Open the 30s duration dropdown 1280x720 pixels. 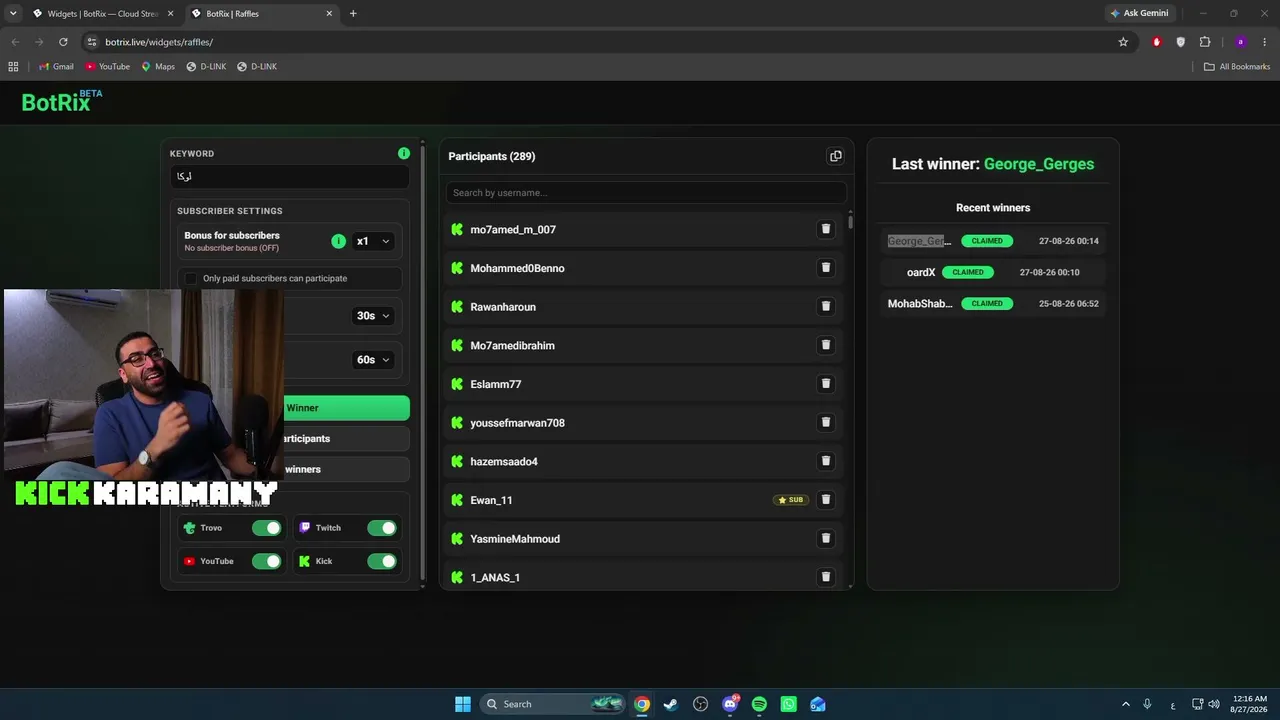pos(373,316)
